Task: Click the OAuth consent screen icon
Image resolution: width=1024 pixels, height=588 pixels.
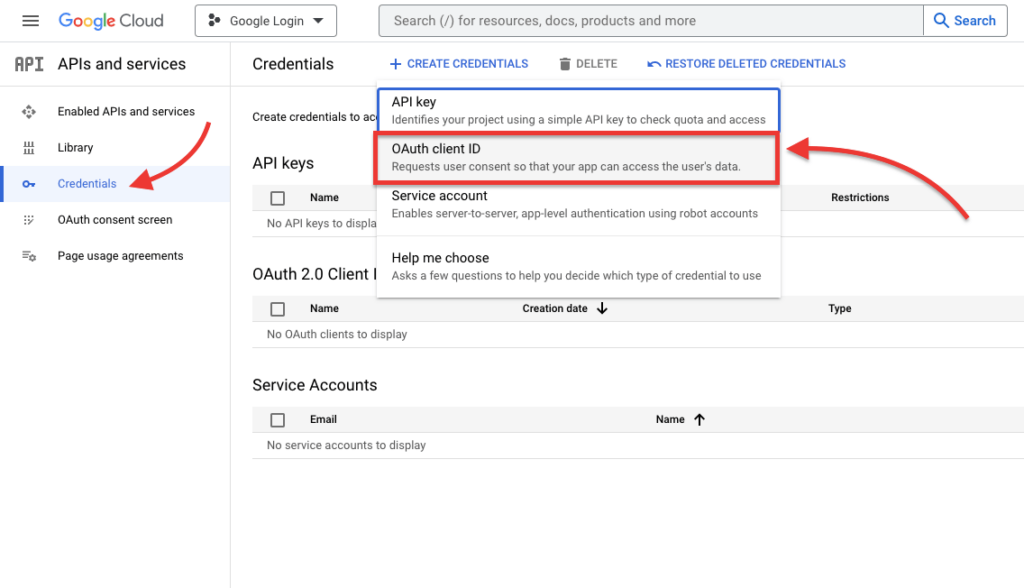Action: click(x=29, y=220)
